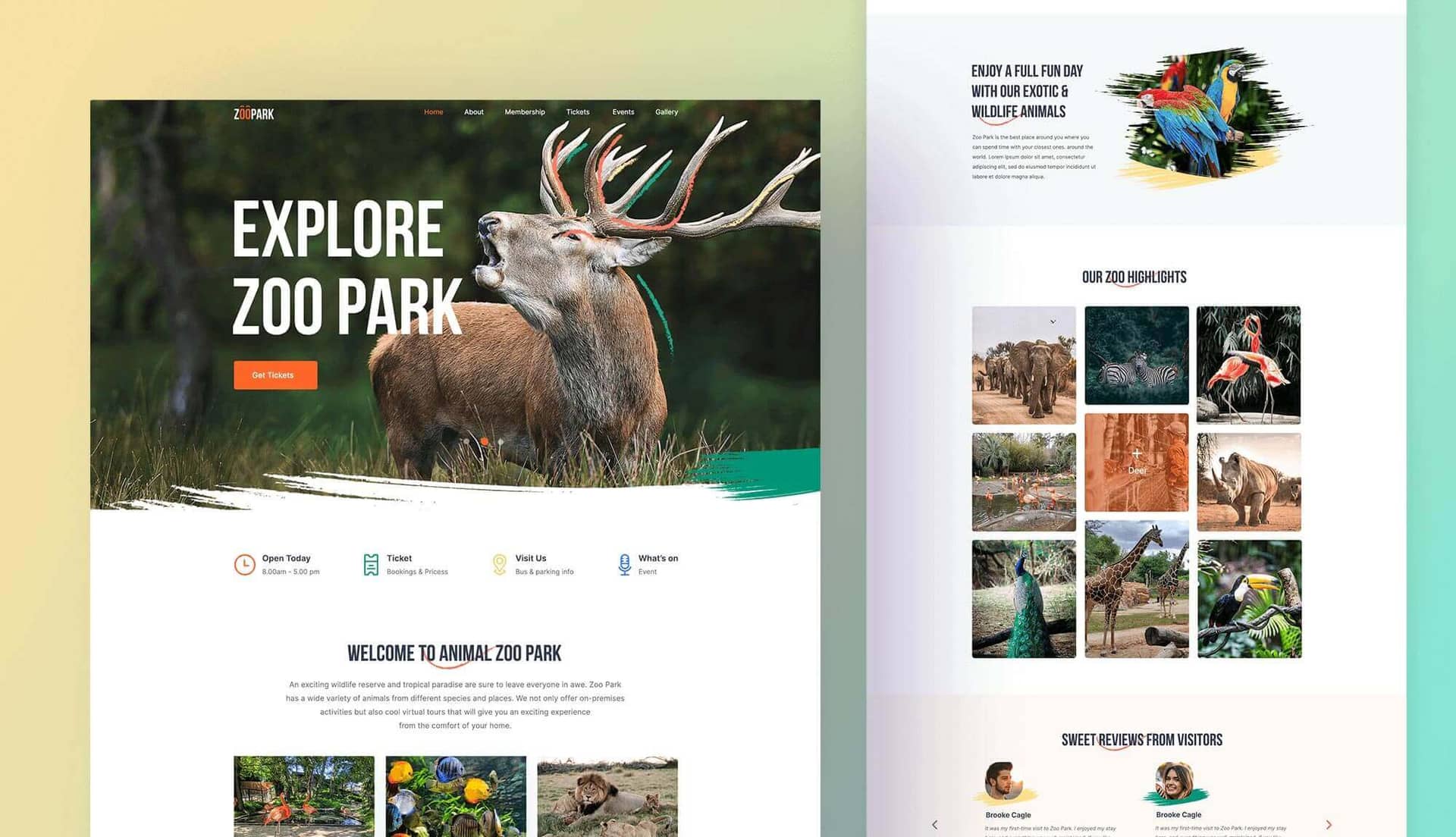Open the peacock highlight image
Image resolution: width=1456 pixels, height=837 pixels.
pos(1024,599)
